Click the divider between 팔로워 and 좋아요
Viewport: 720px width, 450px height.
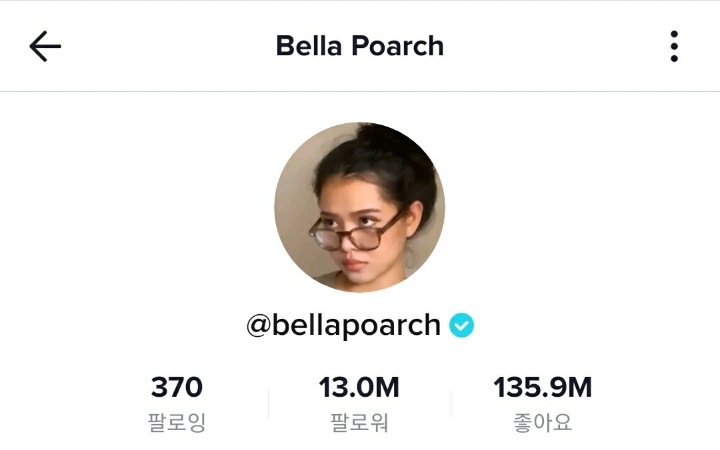[x=451, y=404]
